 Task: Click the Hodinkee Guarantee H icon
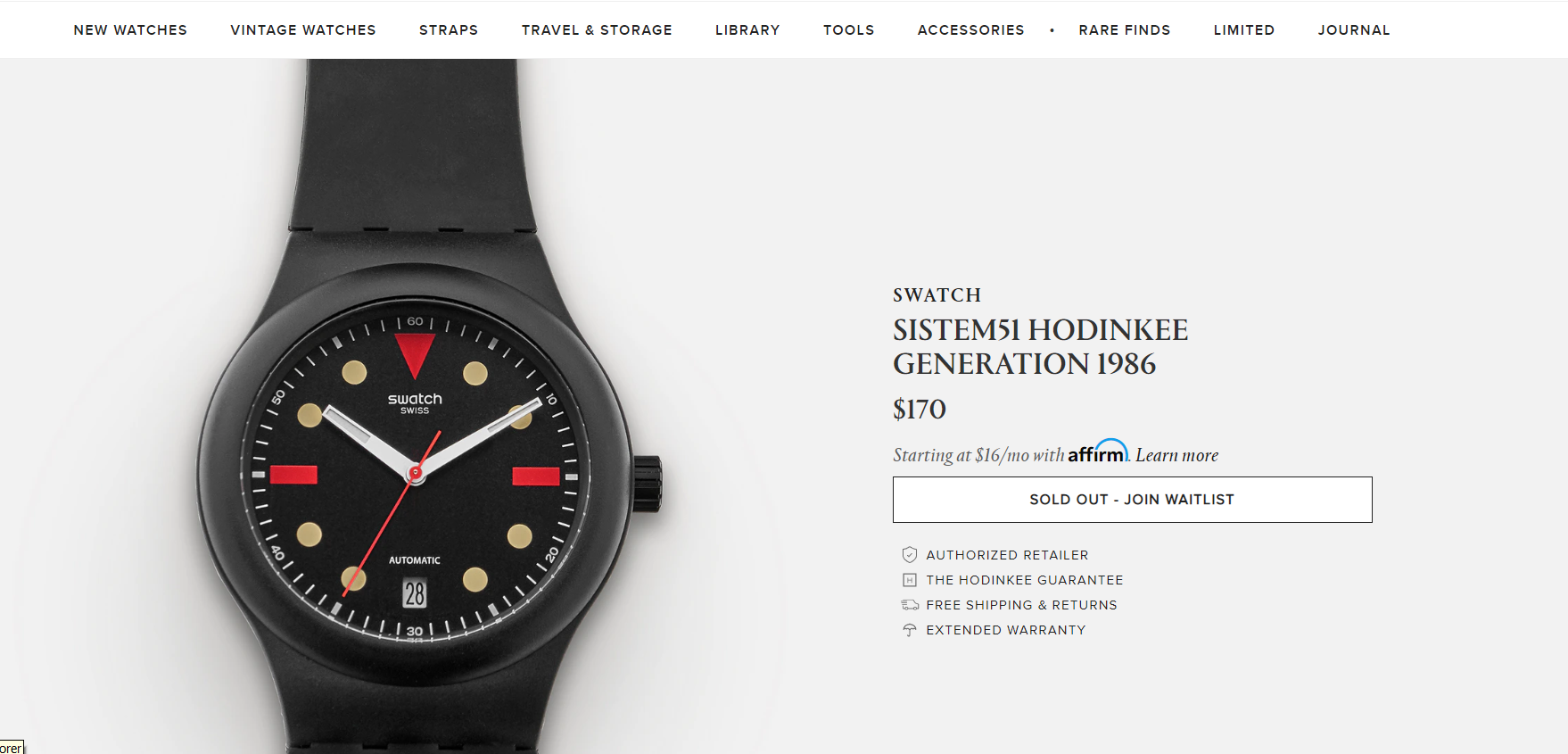(x=909, y=580)
